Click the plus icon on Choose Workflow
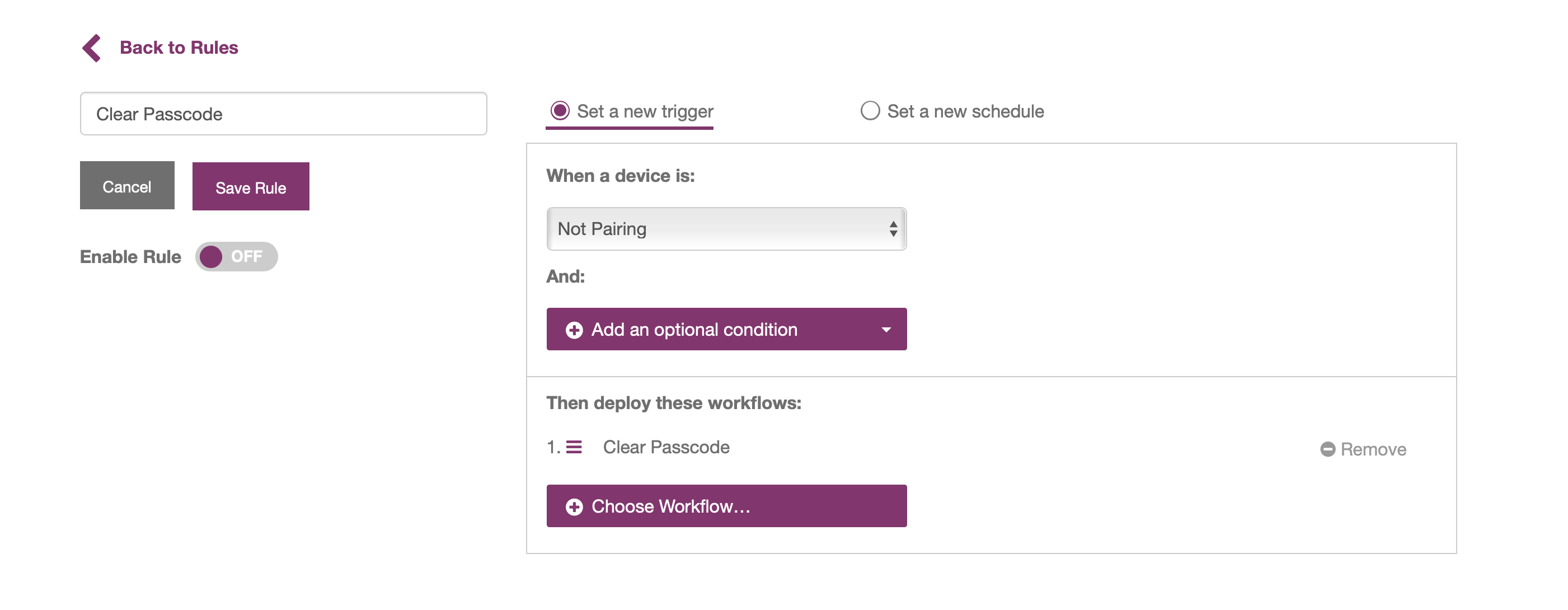 (x=574, y=506)
